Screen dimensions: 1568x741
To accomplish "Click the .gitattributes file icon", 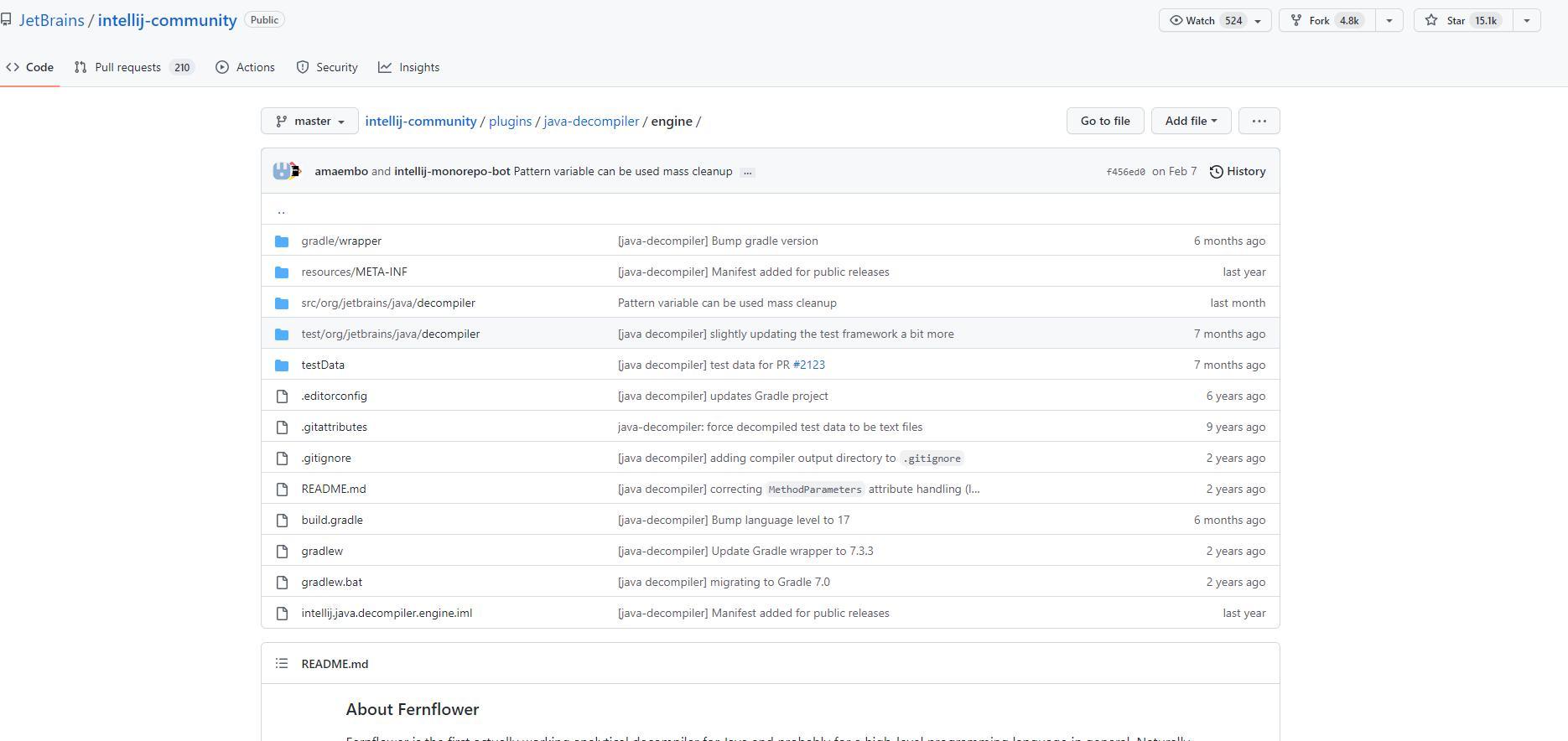I will pos(282,427).
